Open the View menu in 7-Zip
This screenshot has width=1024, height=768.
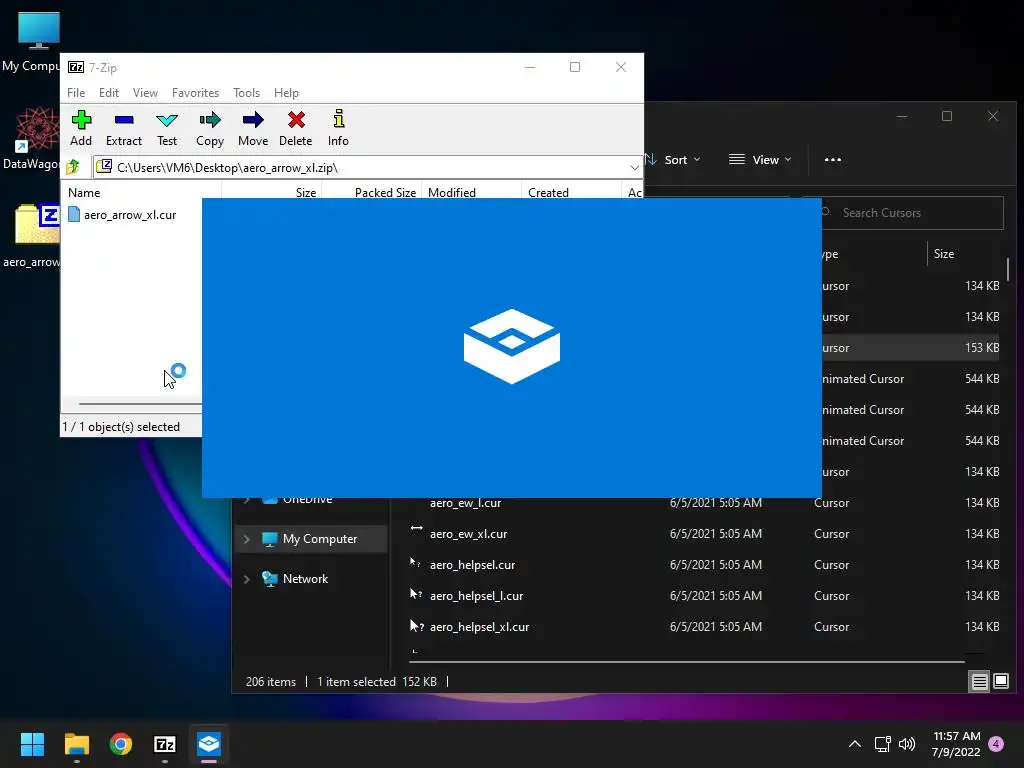[x=145, y=93]
